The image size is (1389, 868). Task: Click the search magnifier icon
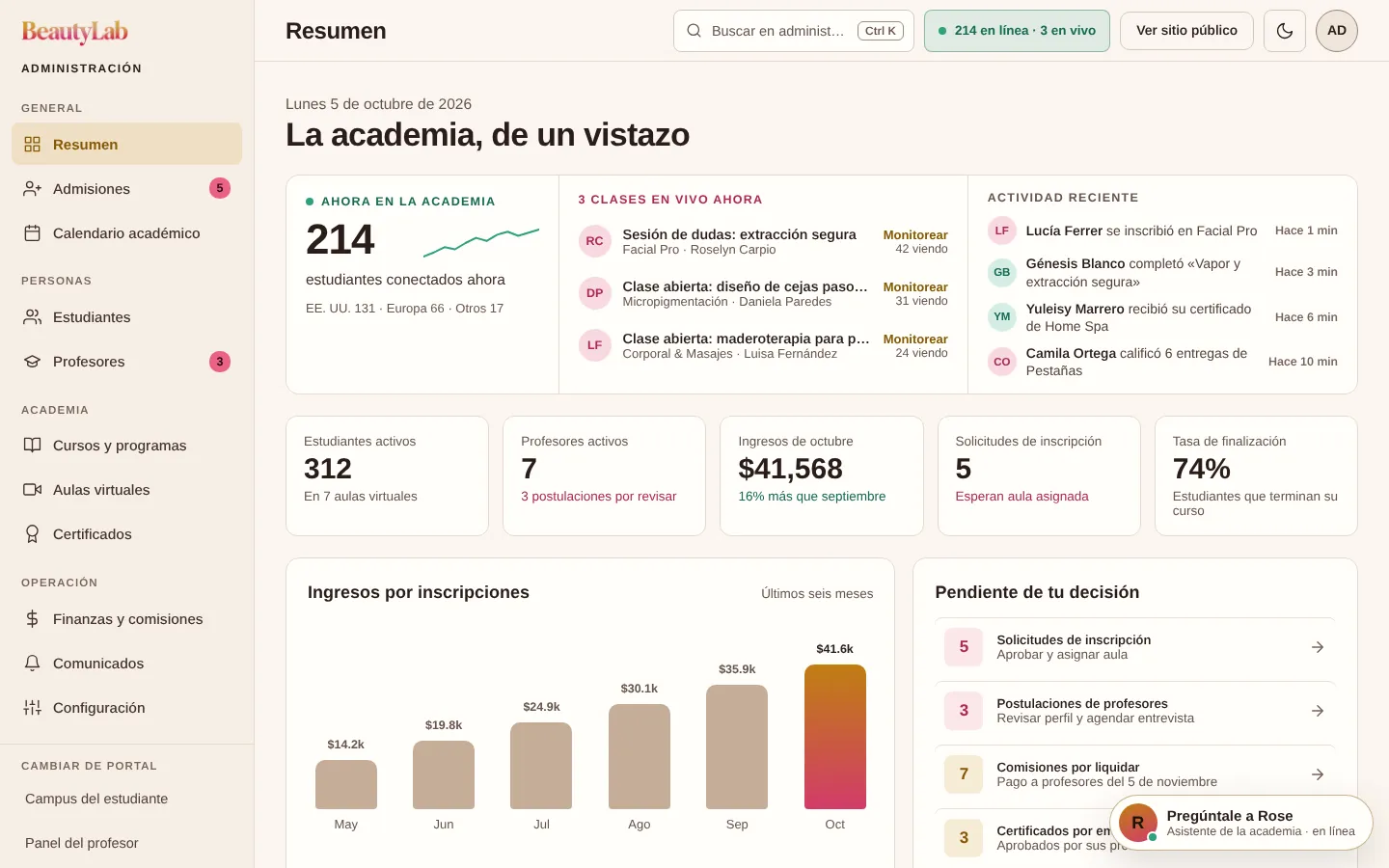pyautogui.click(x=694, y=31)
